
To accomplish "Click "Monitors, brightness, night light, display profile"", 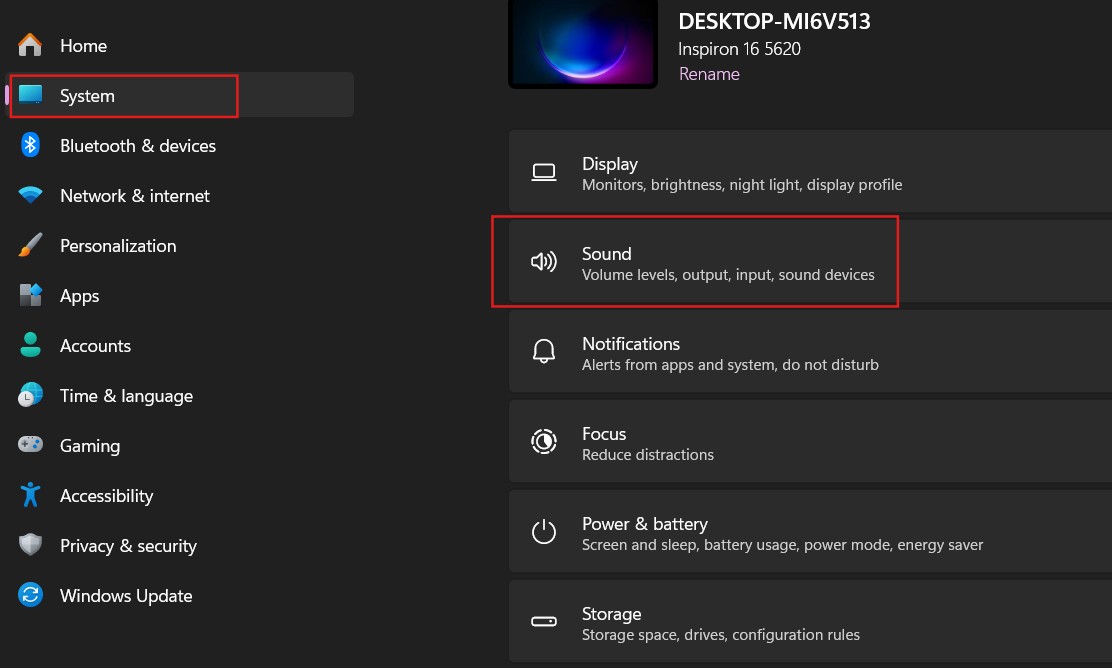I will click(x=742, y=185).
